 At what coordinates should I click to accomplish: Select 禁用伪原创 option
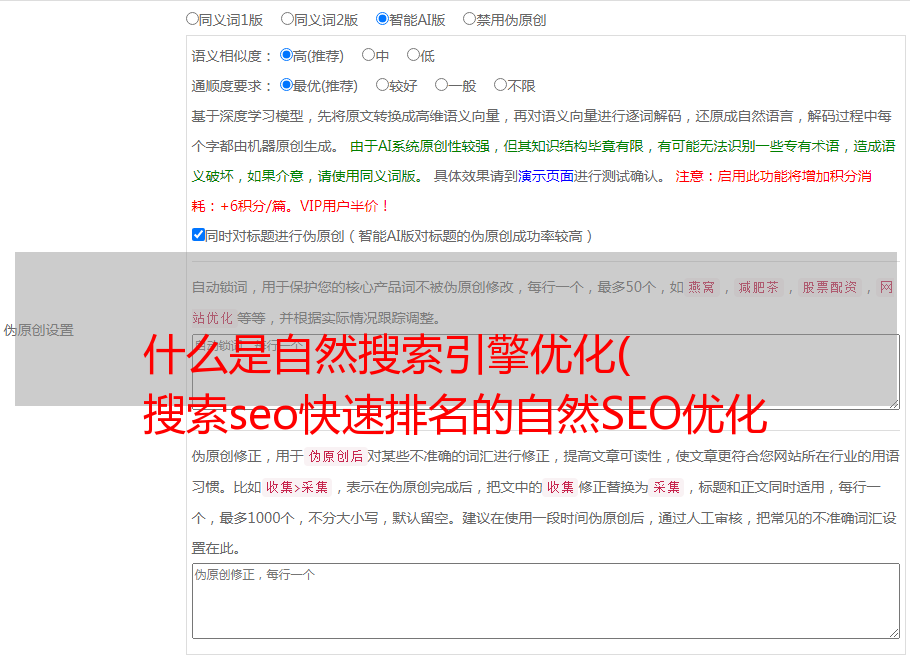coord(469,19)
